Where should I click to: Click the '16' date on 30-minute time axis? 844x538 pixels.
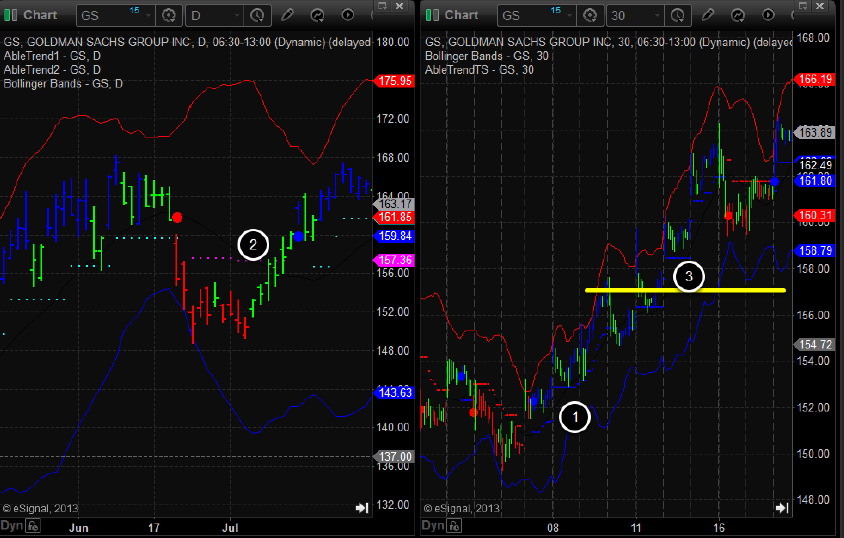[719, 528]
